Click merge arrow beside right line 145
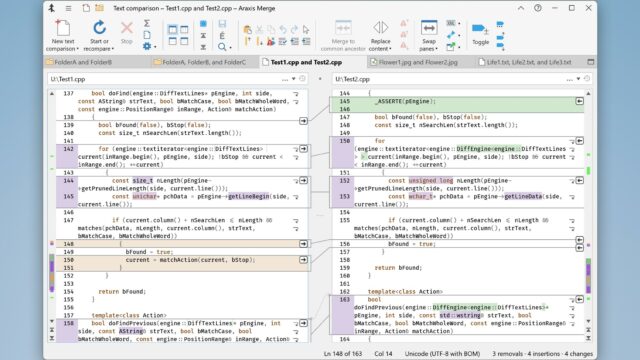The image size is (640, 360). point(580,101)
